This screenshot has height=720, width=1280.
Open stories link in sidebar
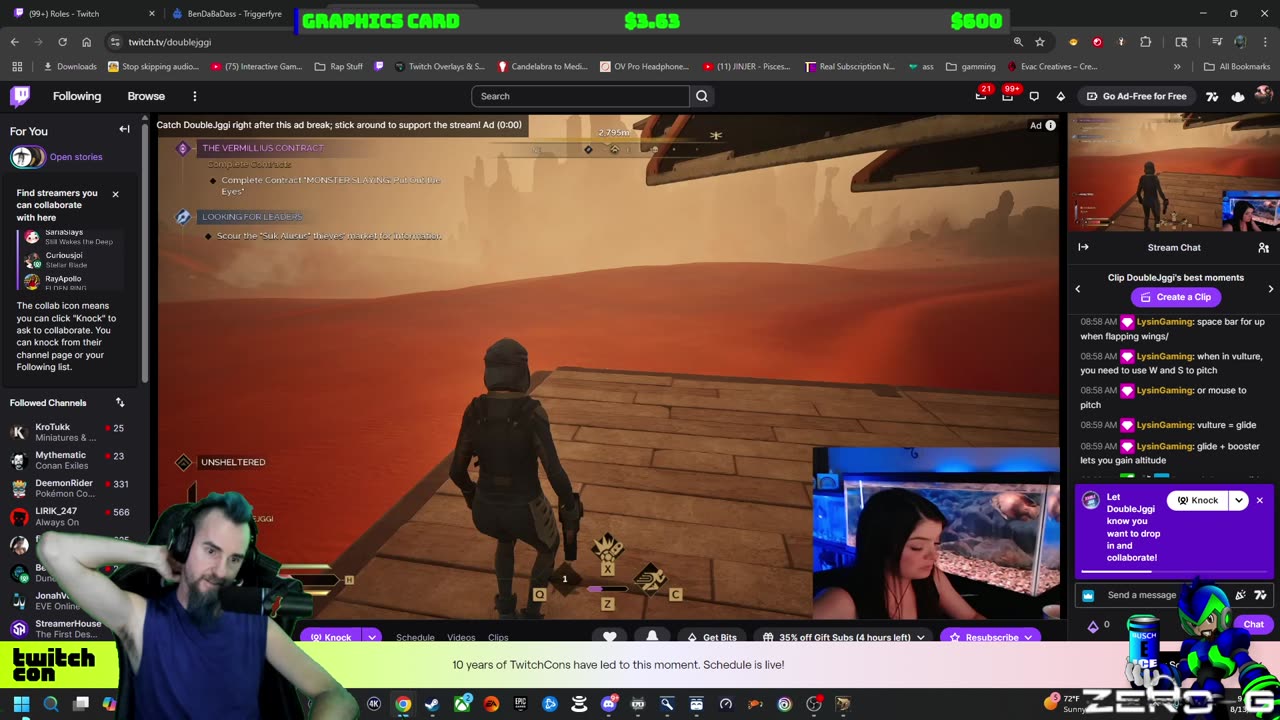point(76,157)
